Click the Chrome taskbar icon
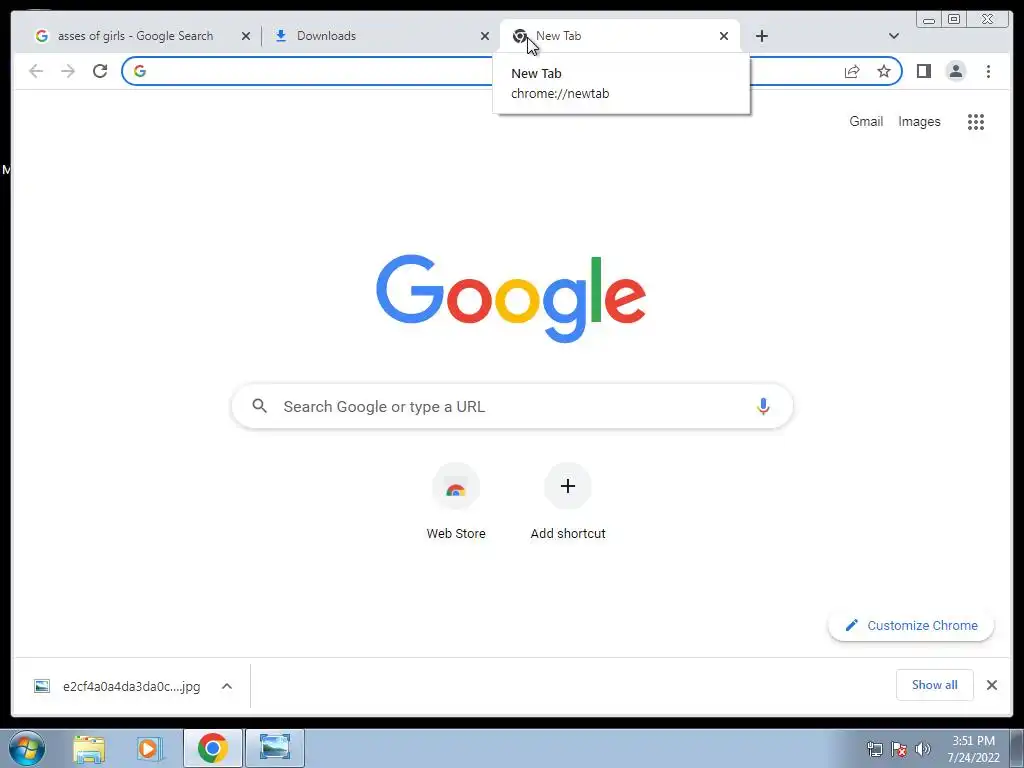The width and height of the screenshot is (1024, 768). tap(212, 748)
